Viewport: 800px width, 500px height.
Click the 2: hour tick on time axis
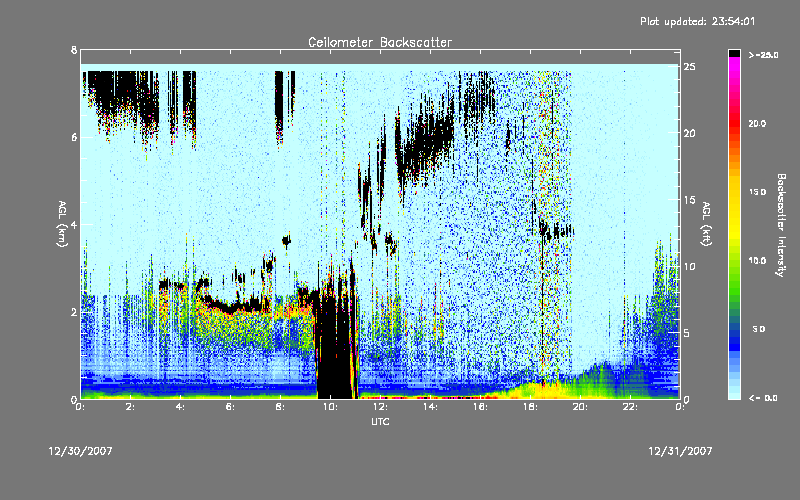131,407
